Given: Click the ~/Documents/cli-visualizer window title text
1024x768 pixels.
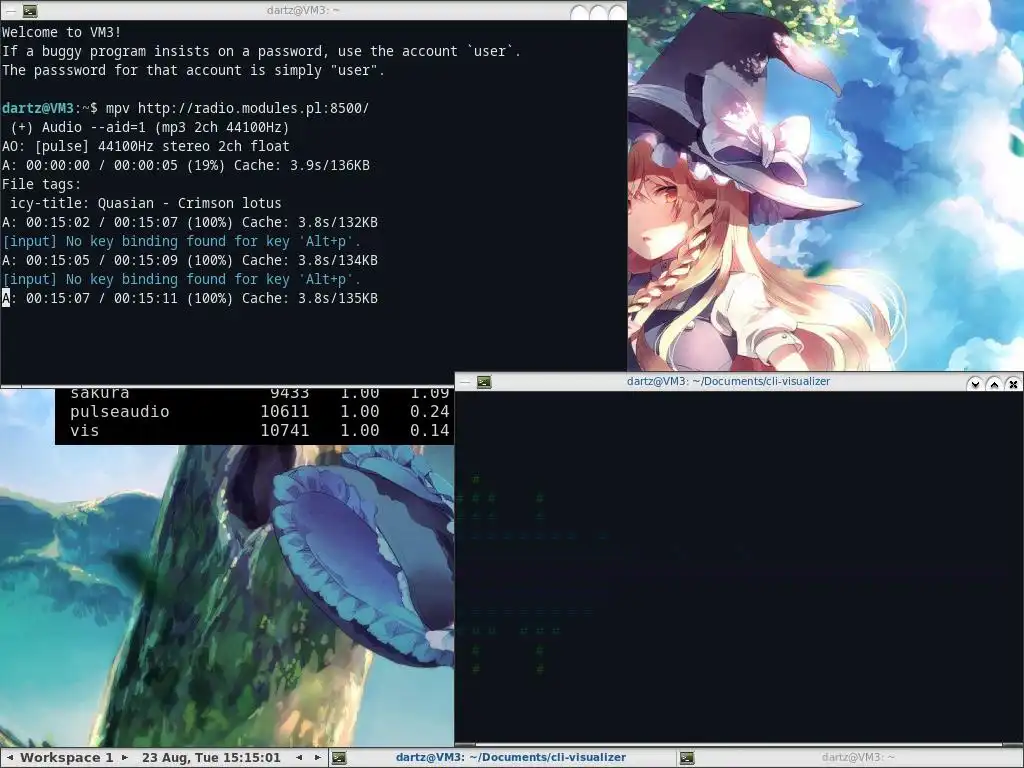Looking at the screenshot, I should point(728,381).
